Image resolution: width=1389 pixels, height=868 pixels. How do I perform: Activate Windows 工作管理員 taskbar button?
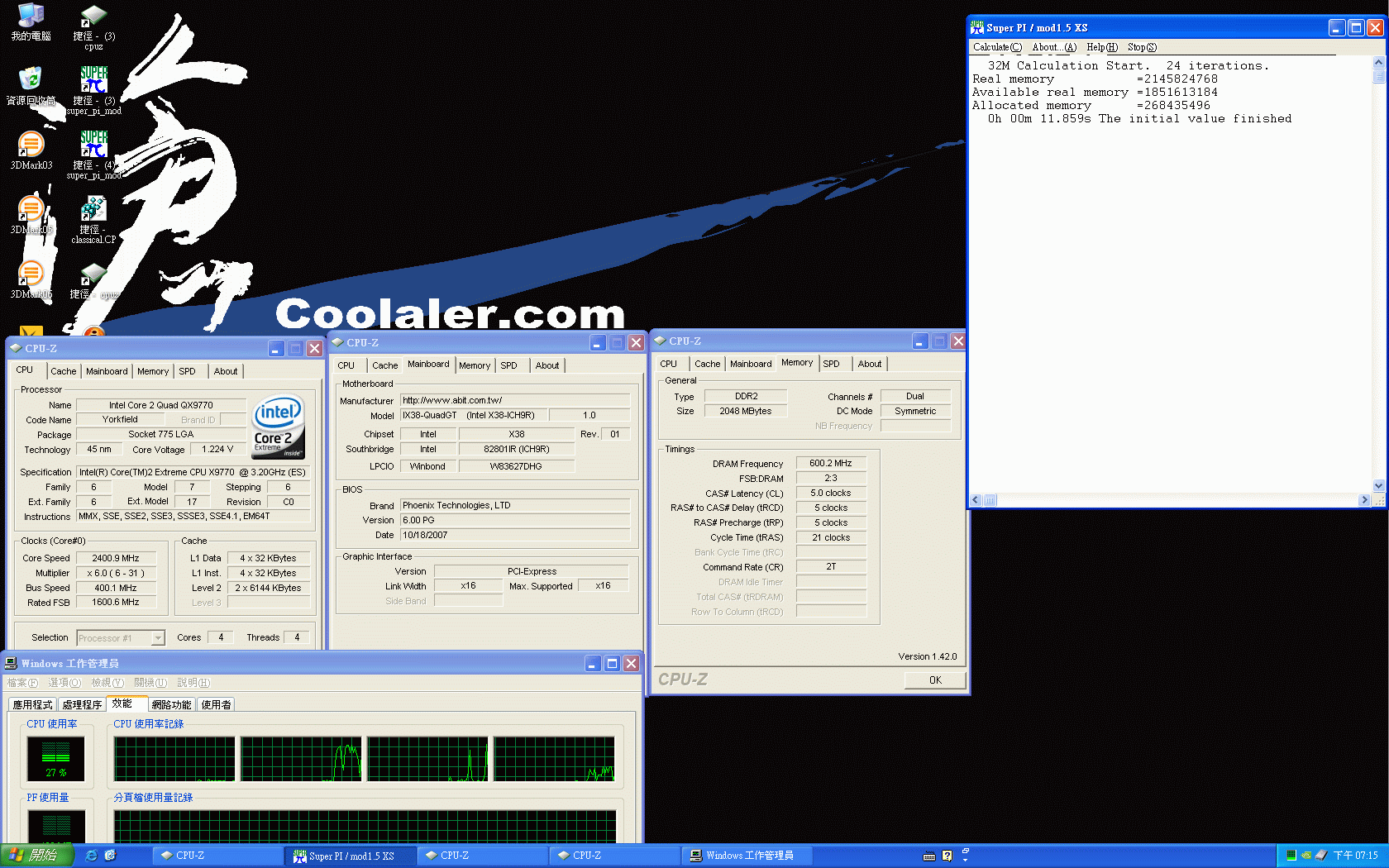[x=747, y=856]
